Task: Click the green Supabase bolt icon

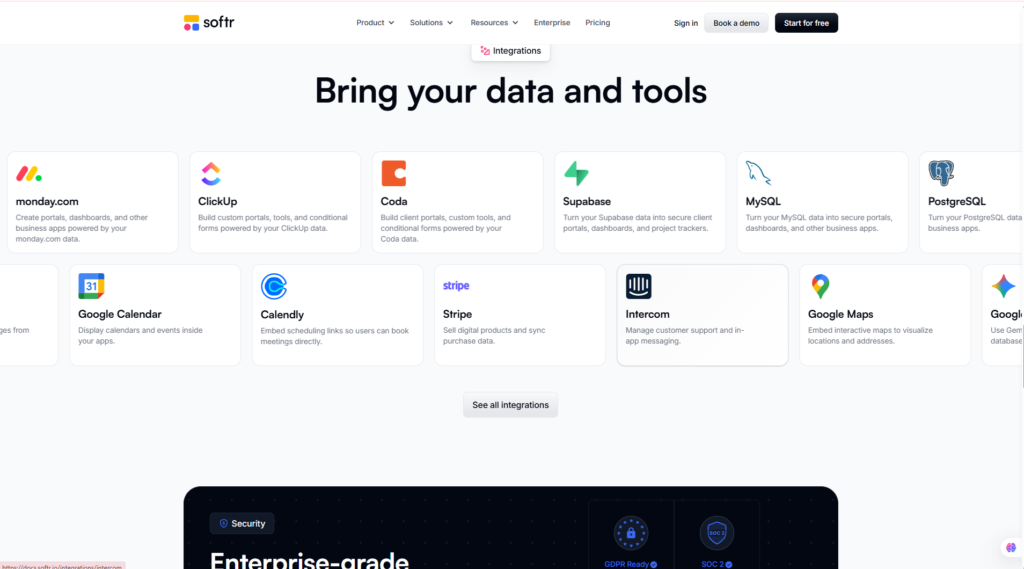Action: pyautogui.click(x=576, y=174)
